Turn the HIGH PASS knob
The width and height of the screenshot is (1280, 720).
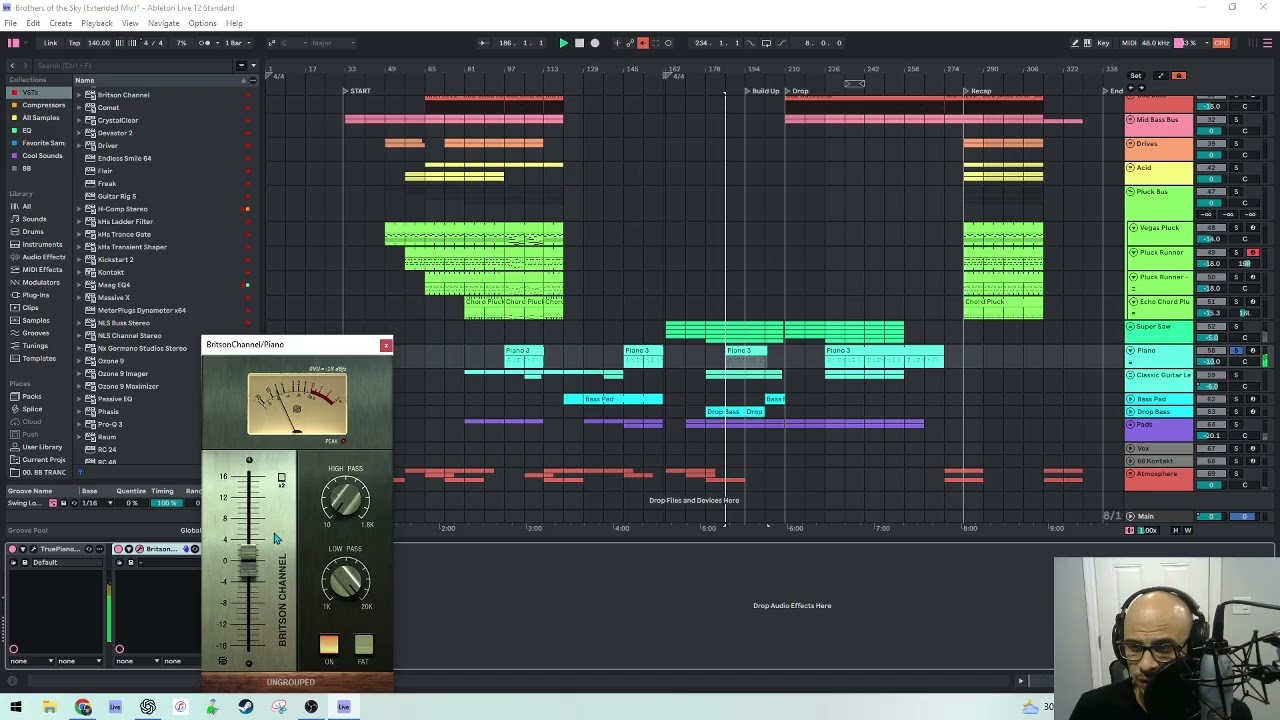pos(345,499)
